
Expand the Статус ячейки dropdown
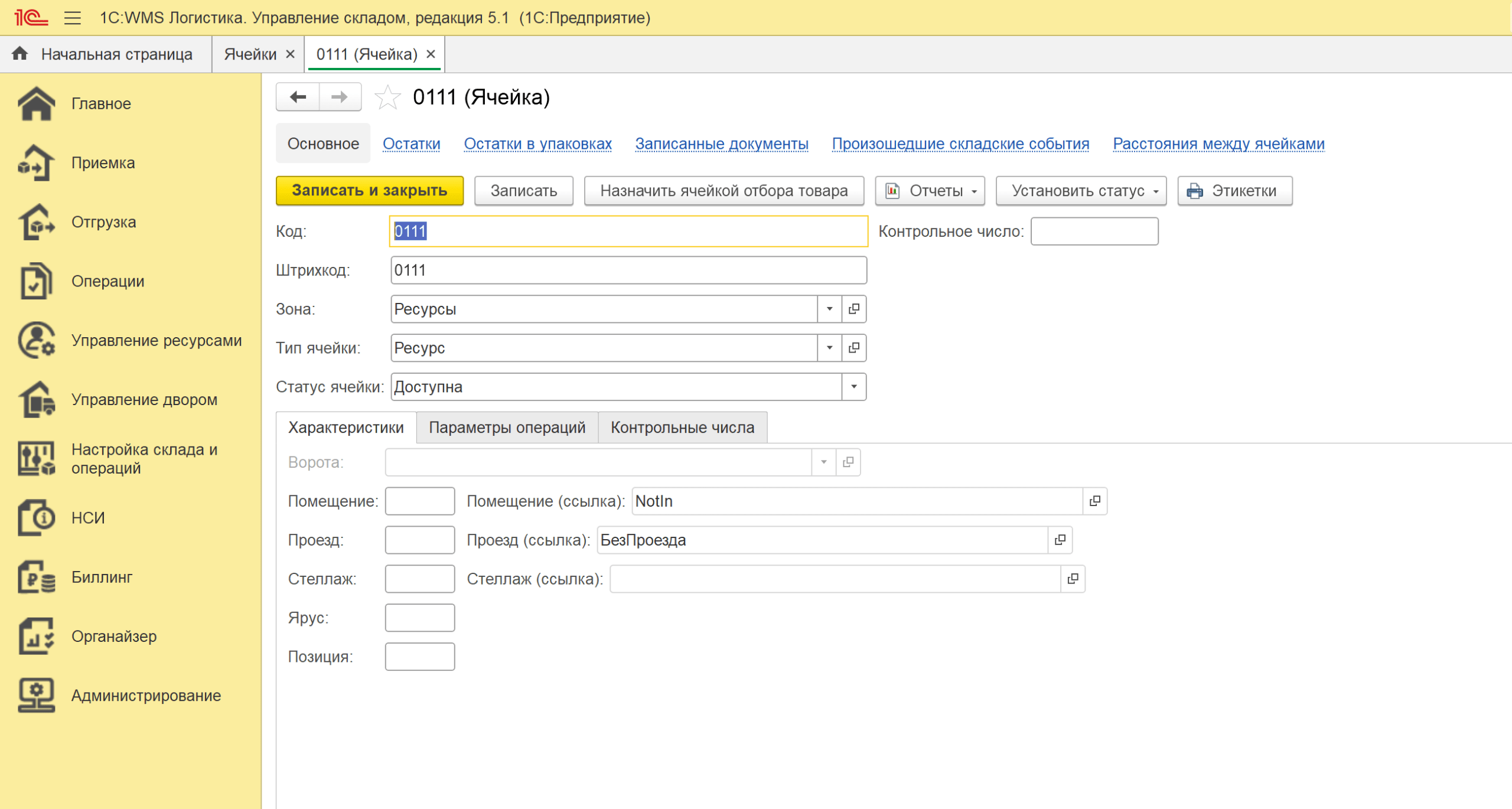tap(853, 387)
